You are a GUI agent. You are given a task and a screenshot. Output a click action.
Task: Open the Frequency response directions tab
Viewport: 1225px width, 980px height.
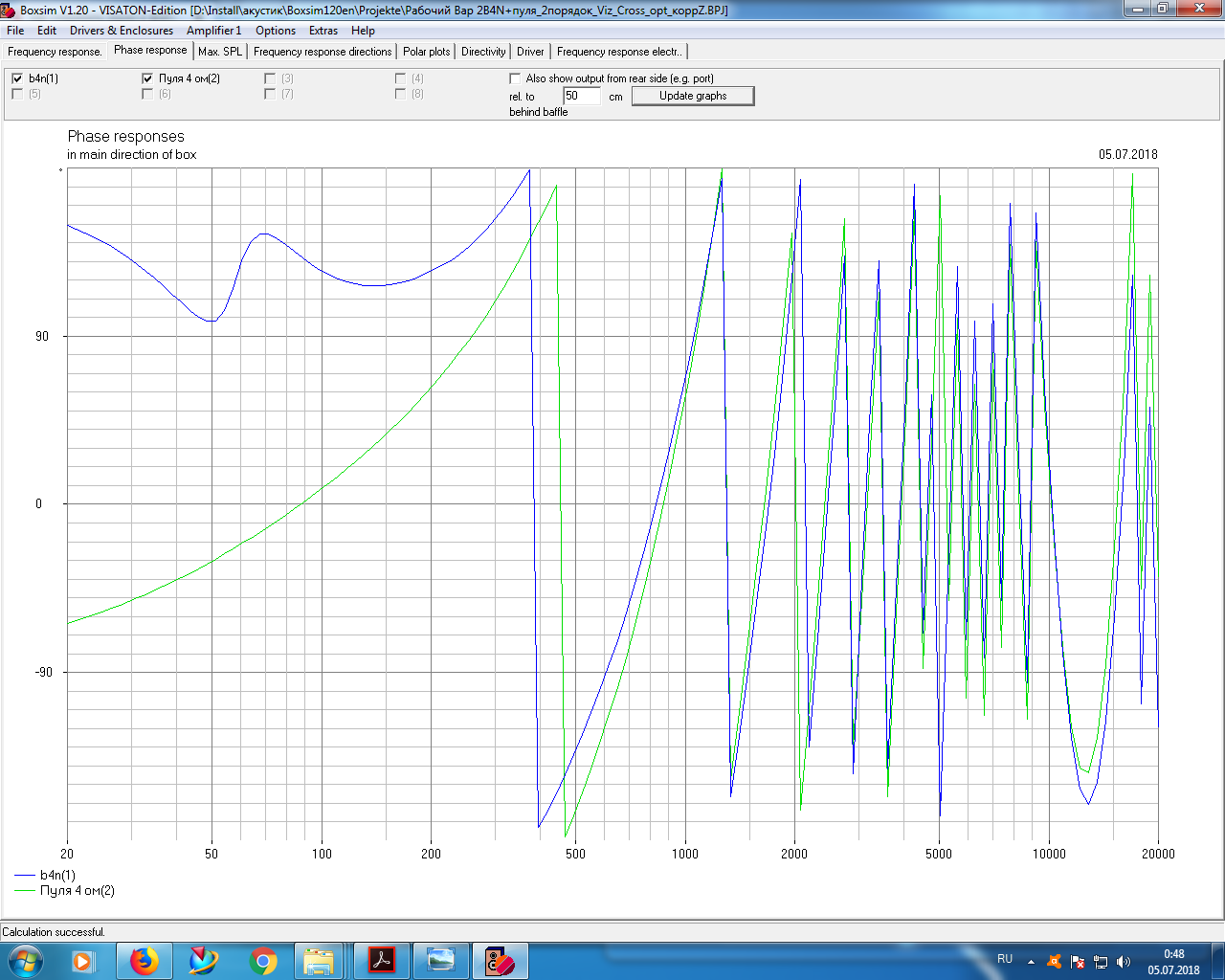click(323, 52)
